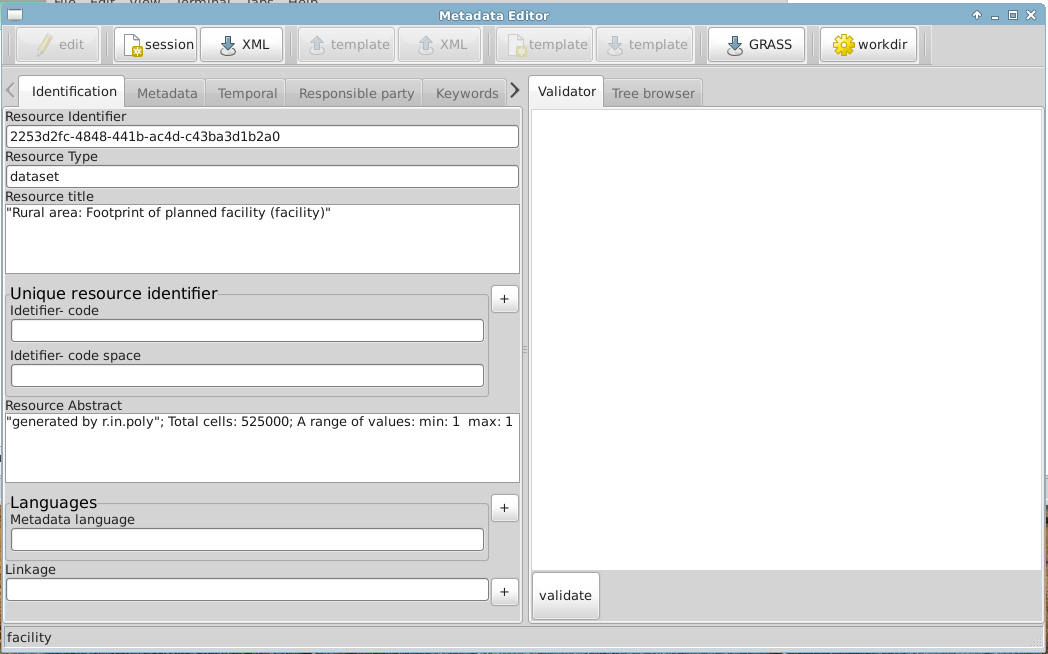The height and width of the screenshot is (654, 1048).
Task: Click the edit pencil toolbar button
Action: [57, 45]
